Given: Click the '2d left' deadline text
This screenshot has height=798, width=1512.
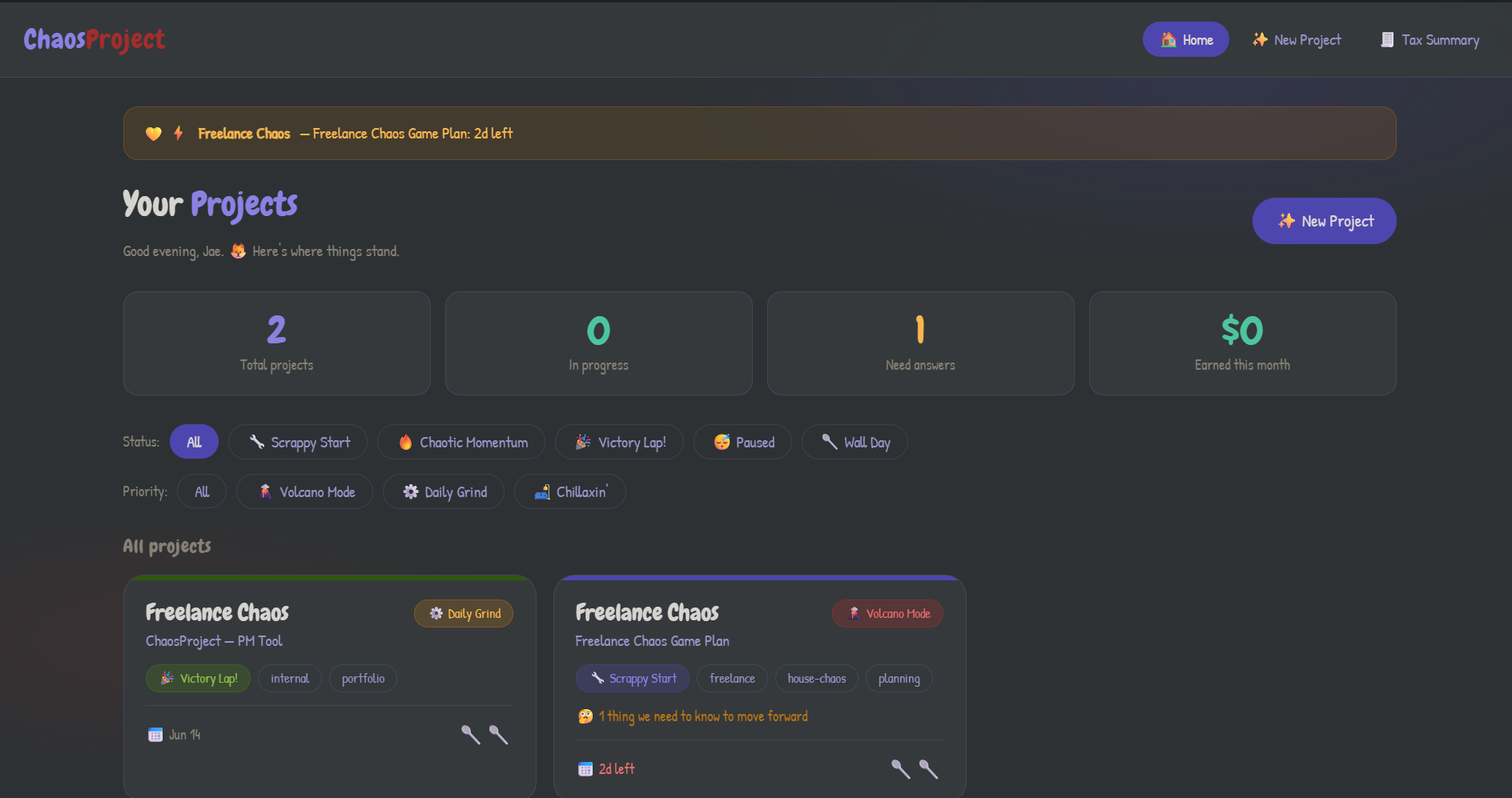Looking at the screenshot, I should point(617,769).
